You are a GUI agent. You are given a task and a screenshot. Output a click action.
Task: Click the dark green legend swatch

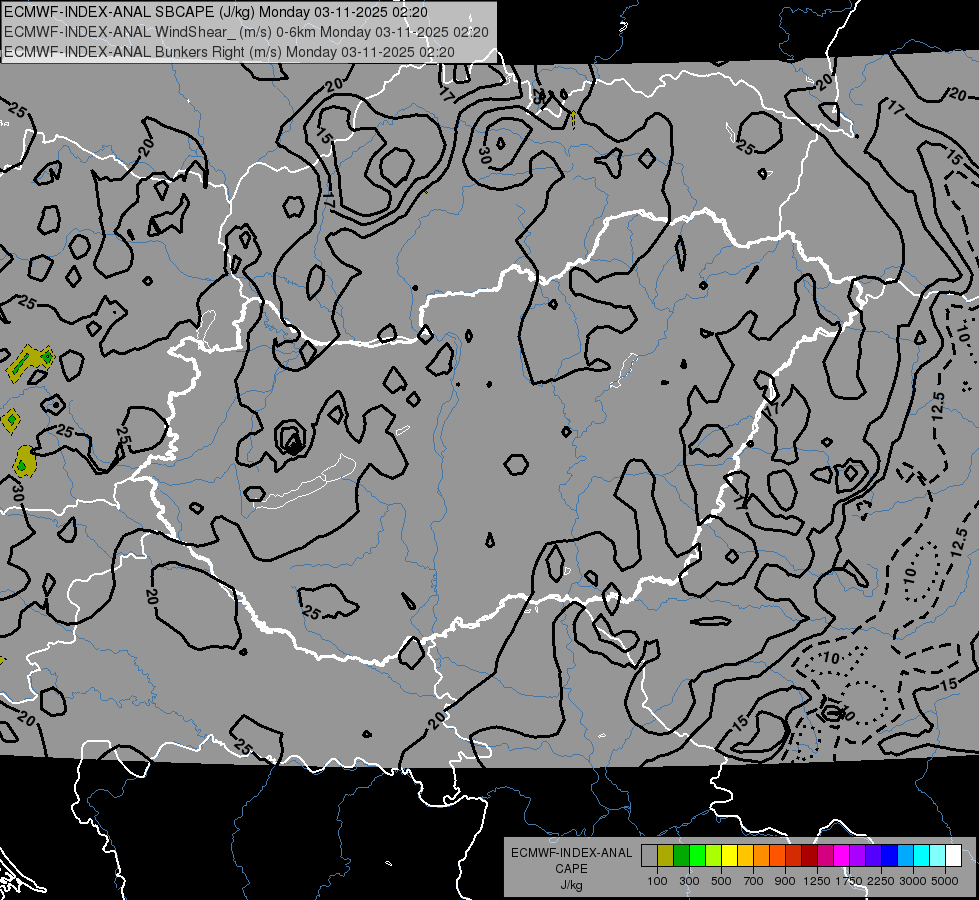(681, 855)
